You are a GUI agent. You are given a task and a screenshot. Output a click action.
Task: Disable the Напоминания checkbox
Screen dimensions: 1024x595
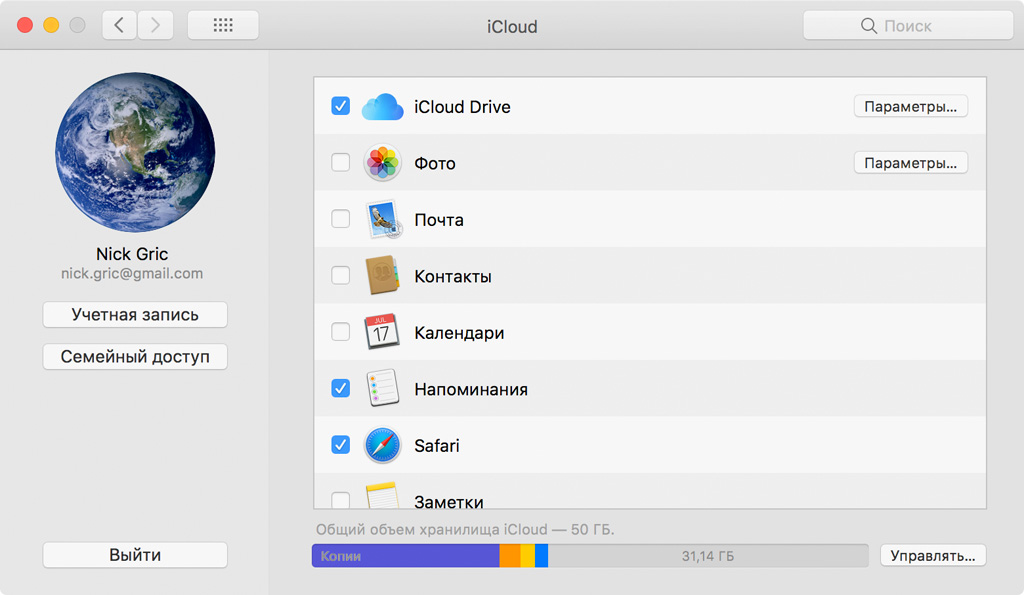[x=340, y=389]
